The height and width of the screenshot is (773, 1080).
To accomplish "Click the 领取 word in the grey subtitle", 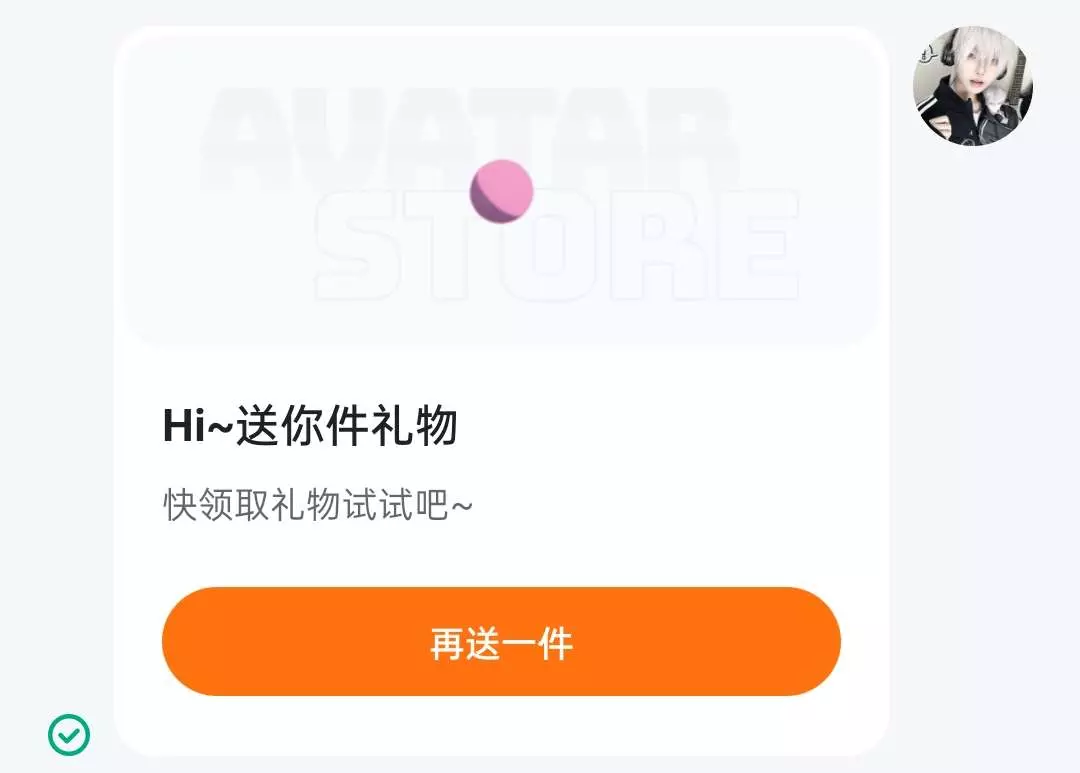I will (234, 505).
